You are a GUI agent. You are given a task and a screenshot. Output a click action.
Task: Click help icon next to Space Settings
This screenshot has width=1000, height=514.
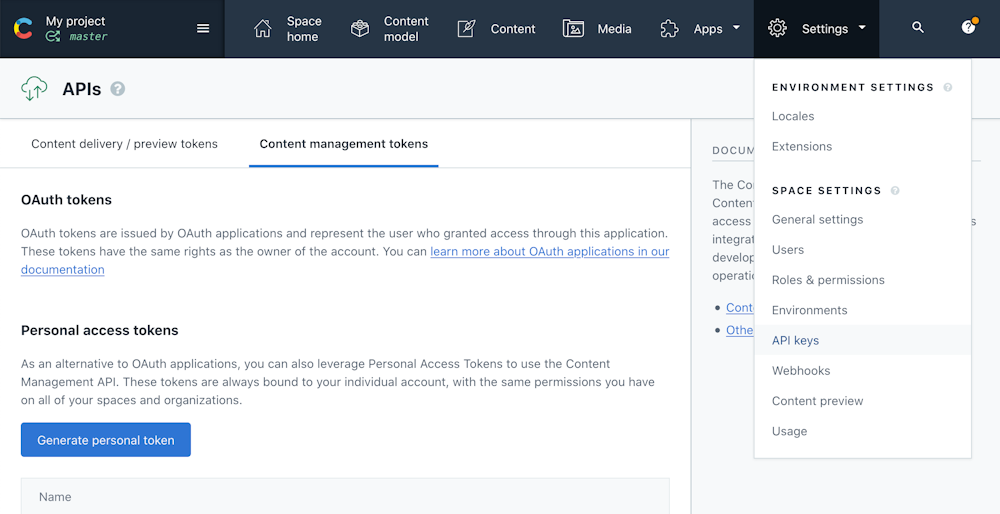click(895, 191)
